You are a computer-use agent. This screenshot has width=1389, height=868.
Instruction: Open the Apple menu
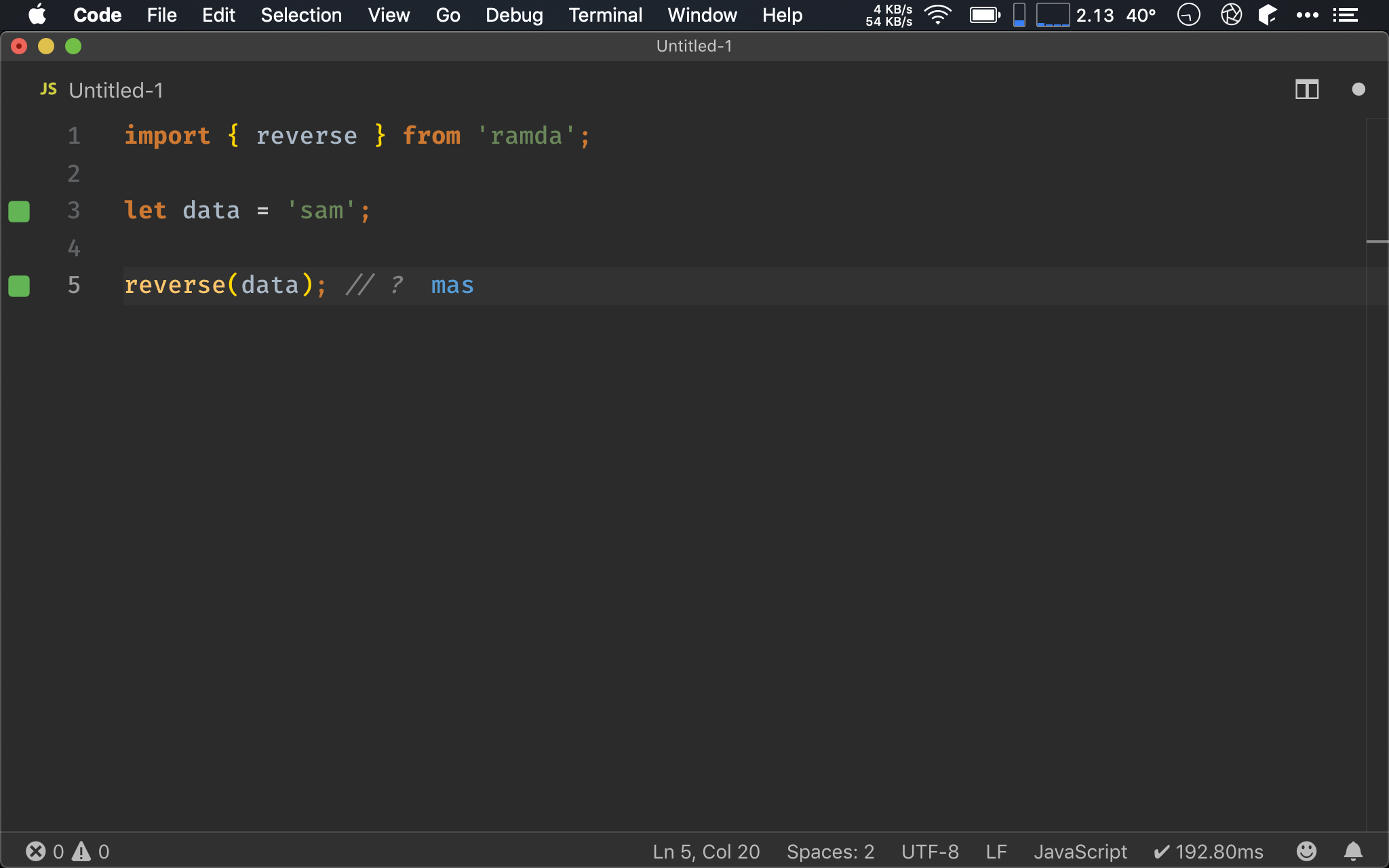[37, 15]
